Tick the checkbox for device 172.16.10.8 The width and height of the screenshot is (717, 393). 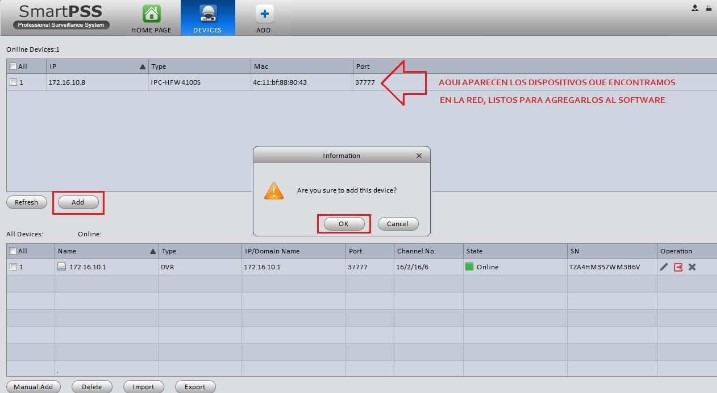13,82
